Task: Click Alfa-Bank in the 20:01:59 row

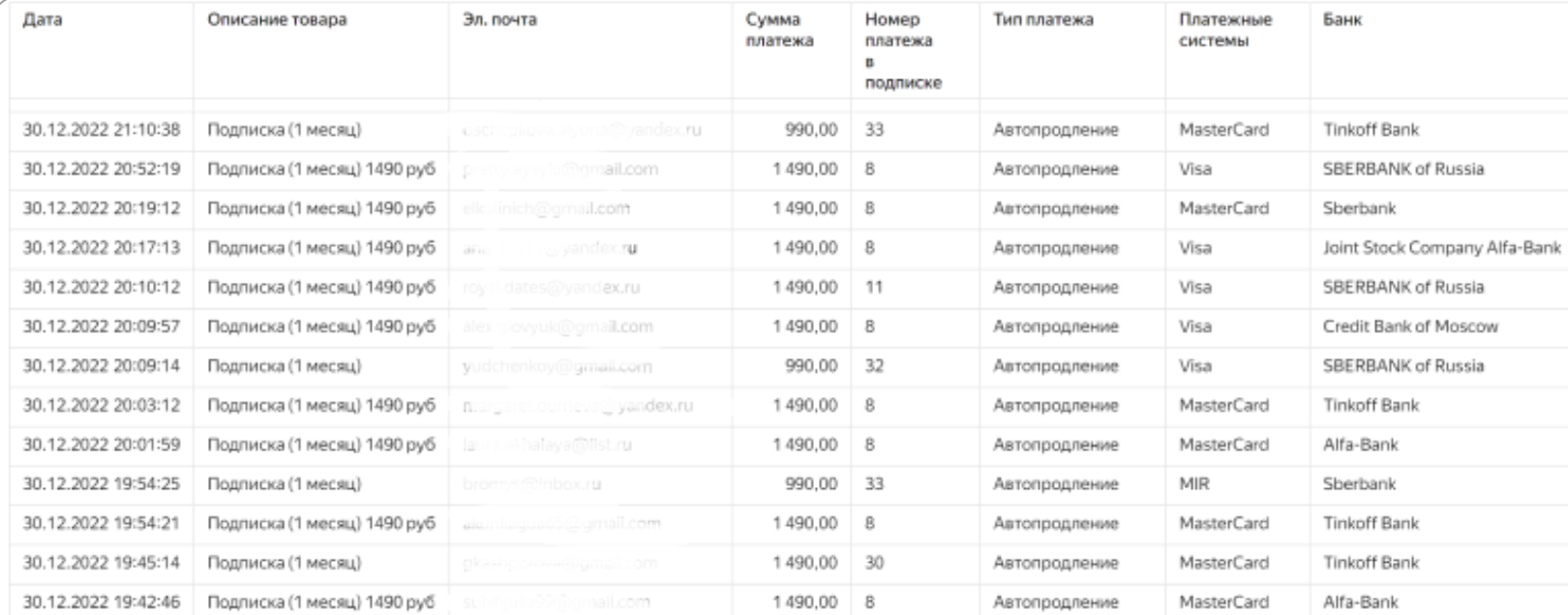Action: (x=1361, y=445)
